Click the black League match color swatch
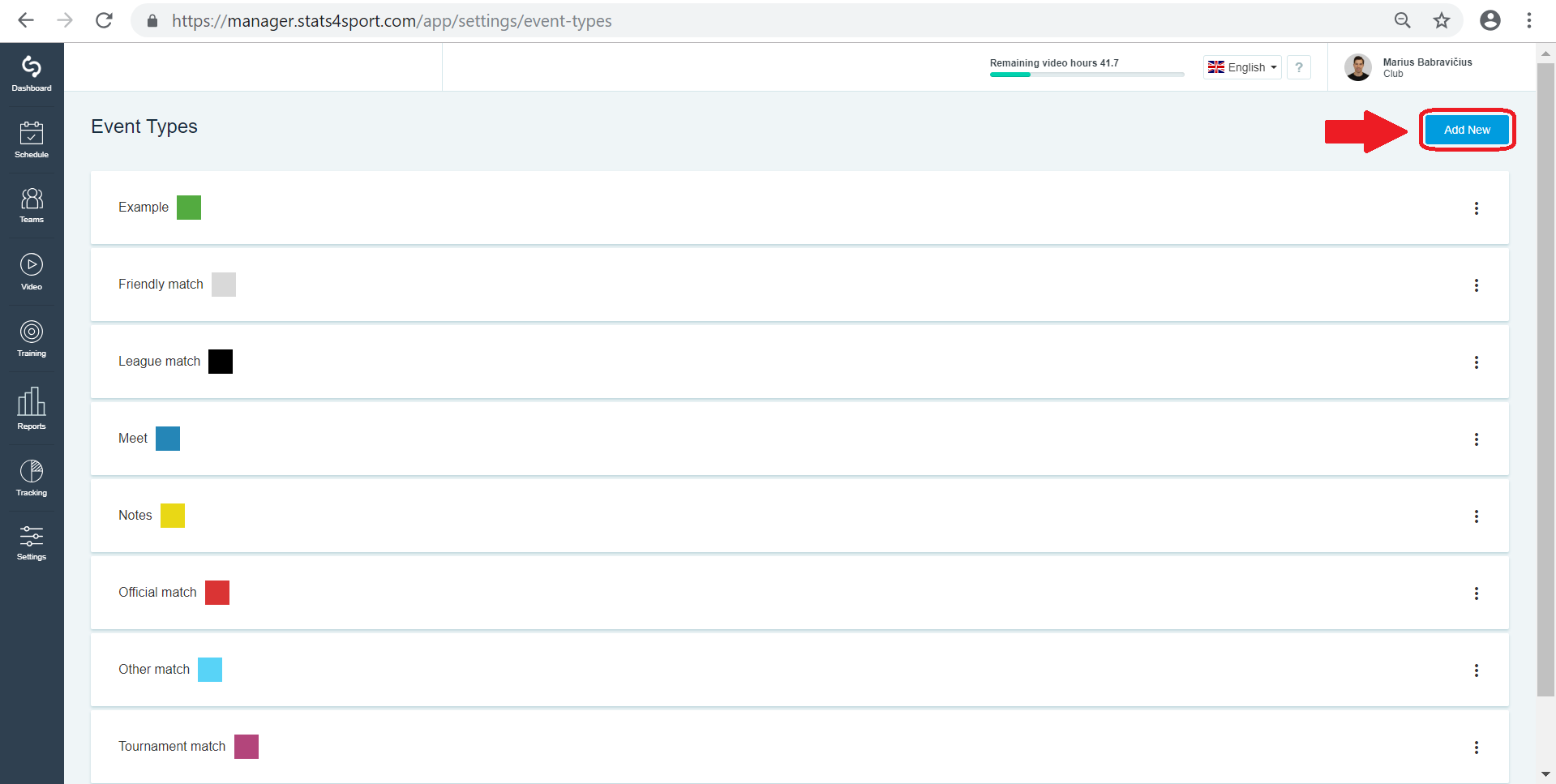This screenshot has height=784, width=1556. click(221, 362)
